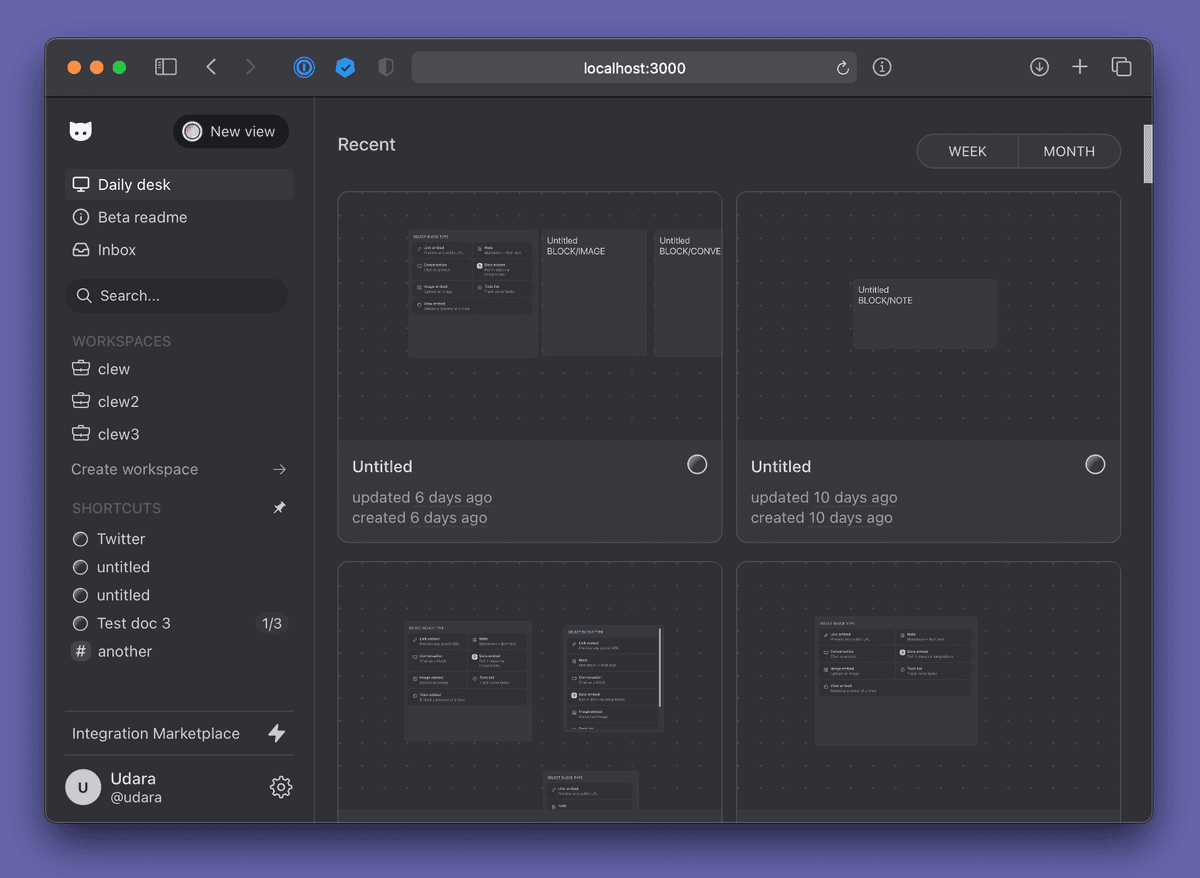Click the page vertical scrollbar
This screenshot has width=1200, height=878.
tap(1148, 154)
